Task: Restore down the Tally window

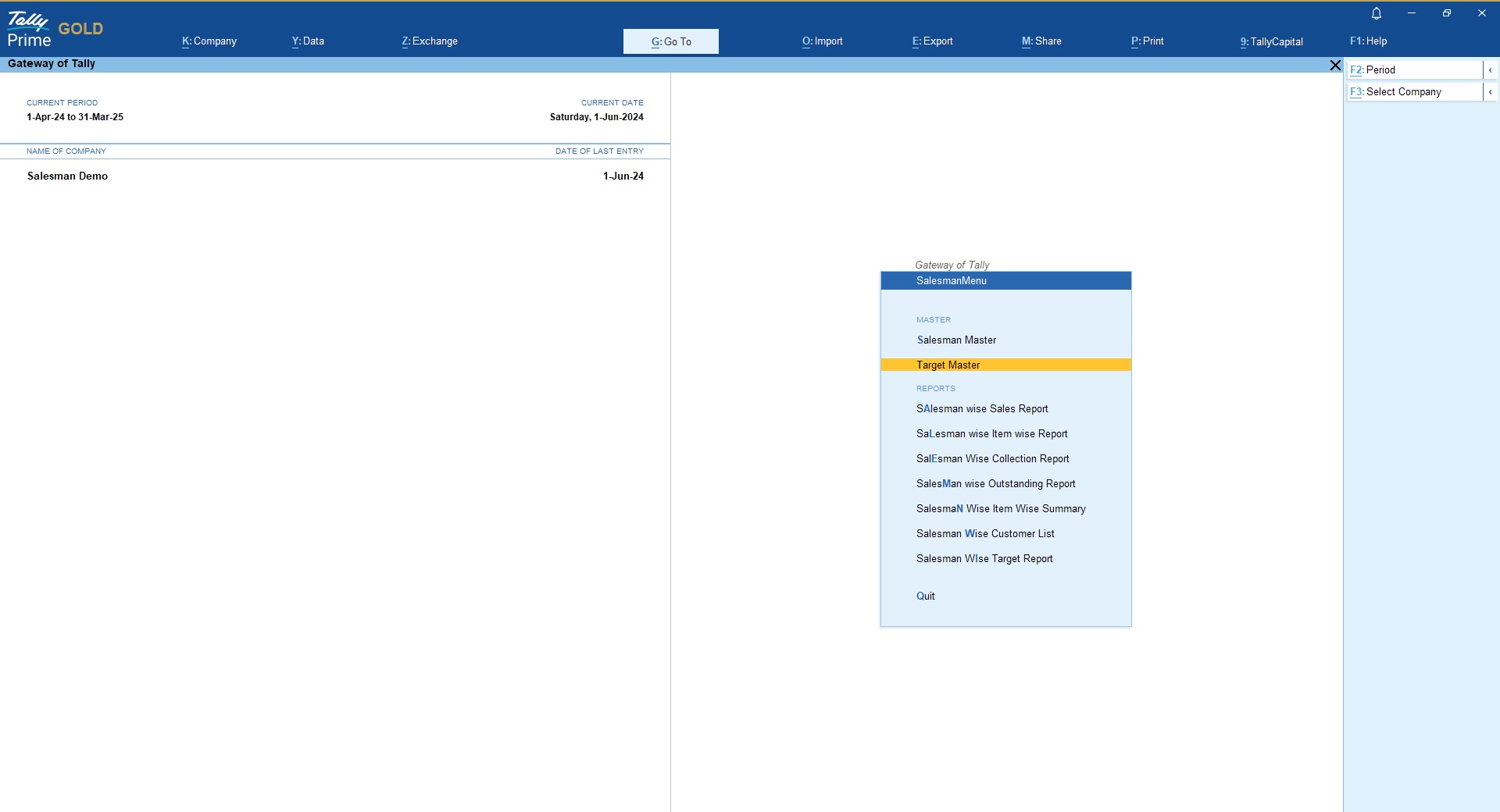Action: tap(1446, 13)
